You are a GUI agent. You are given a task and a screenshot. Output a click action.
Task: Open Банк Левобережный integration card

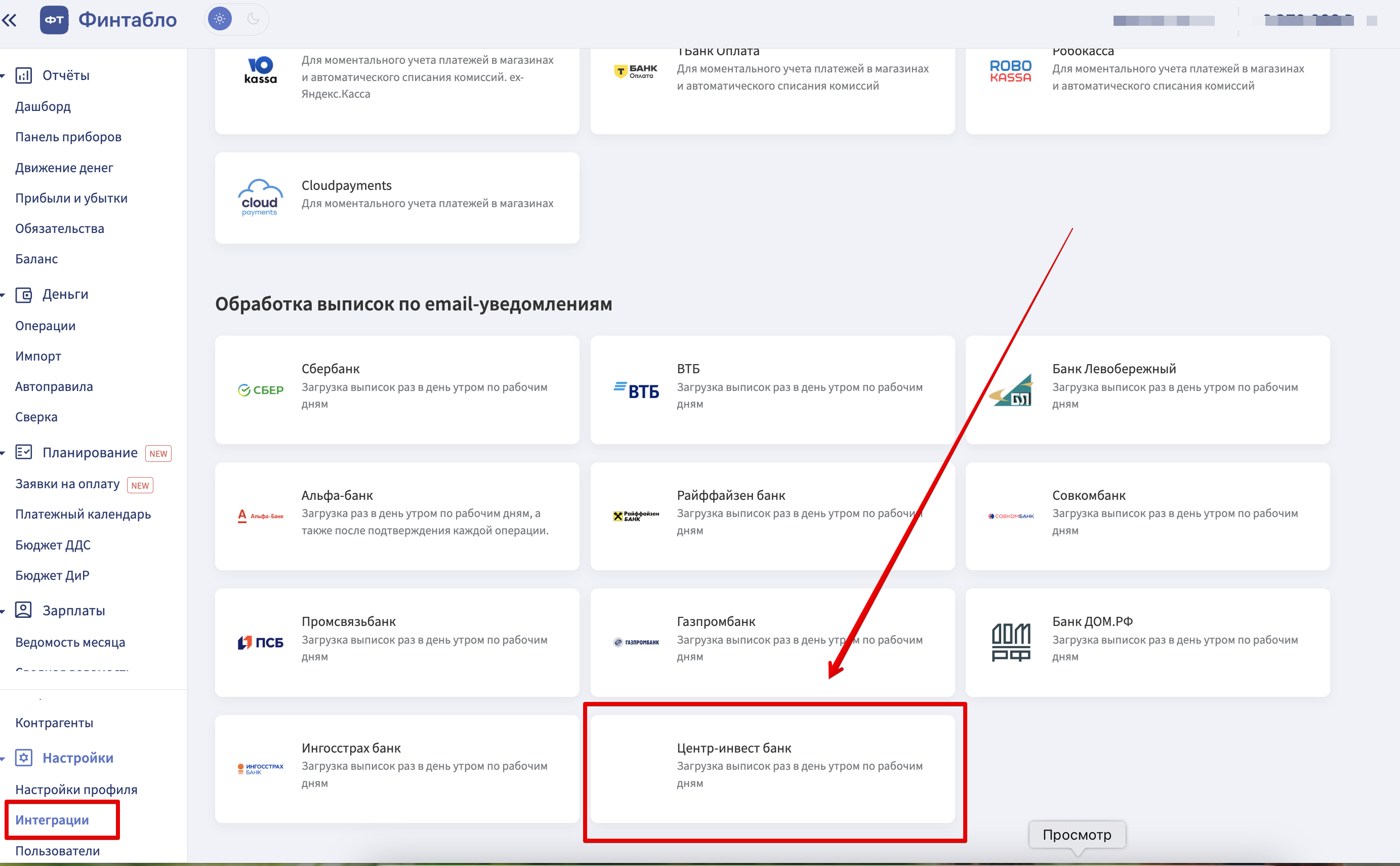tap(1147, 390)
